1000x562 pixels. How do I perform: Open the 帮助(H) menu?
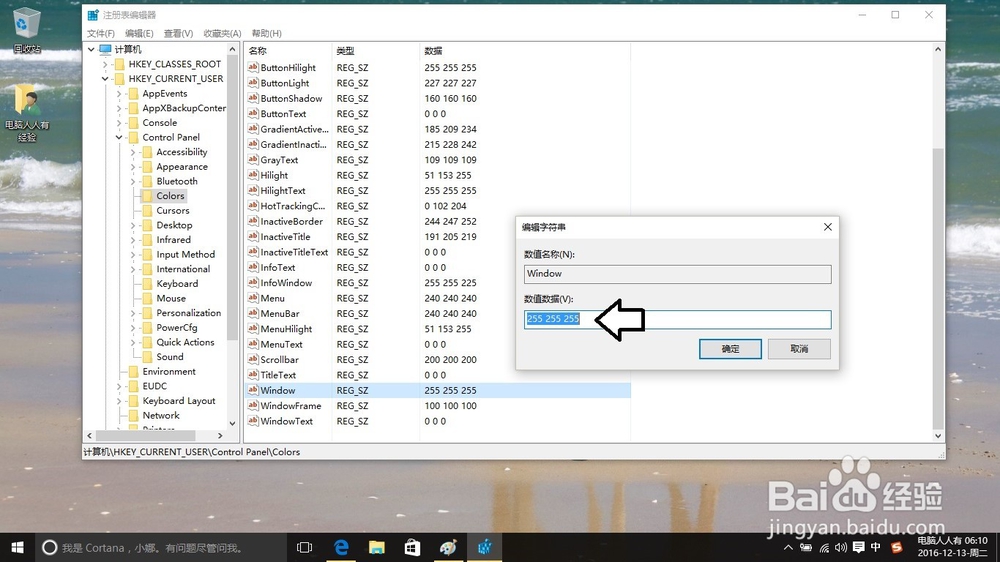pyautogui.click(x=267, y=33)
